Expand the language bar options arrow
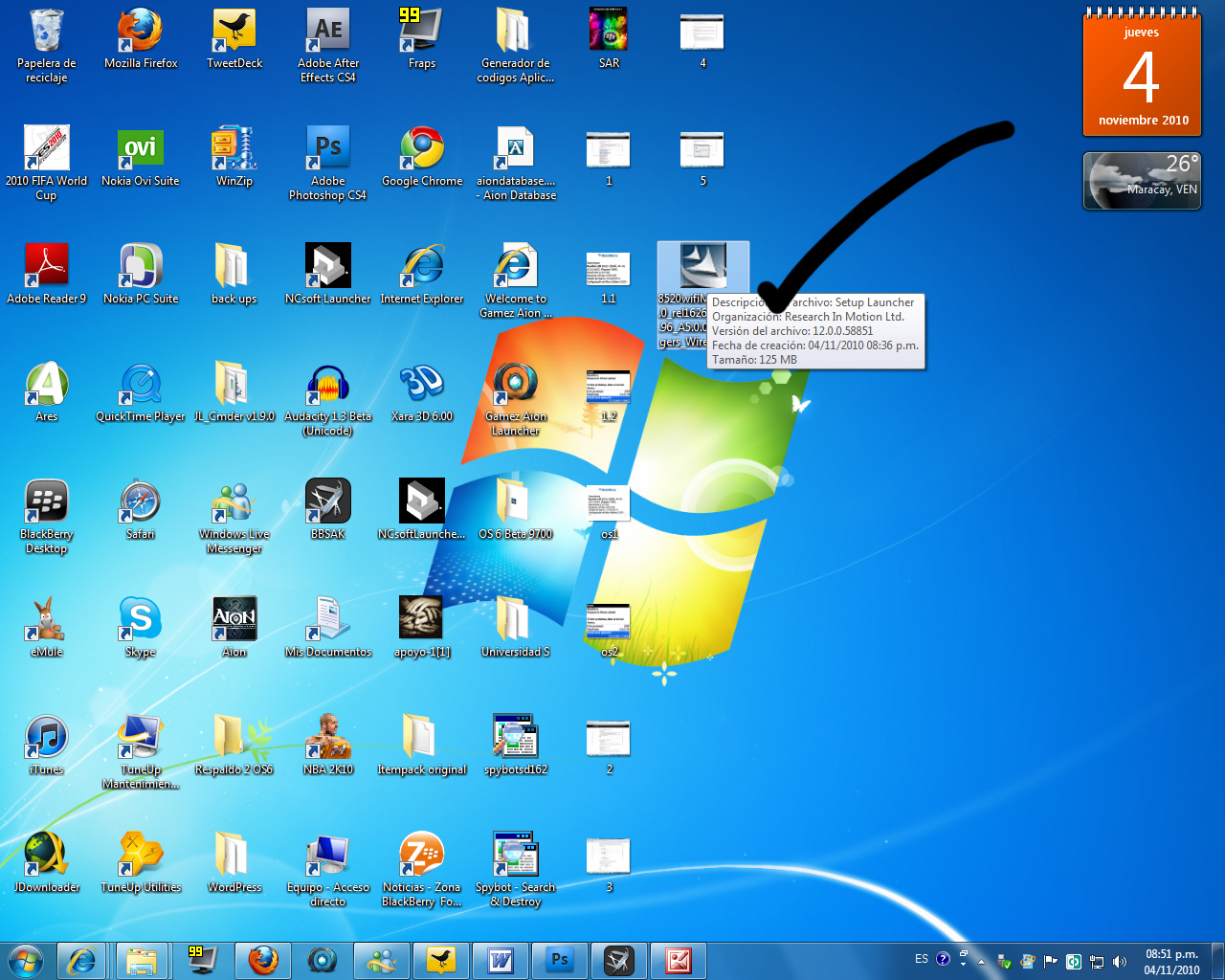 pos(963,965)
